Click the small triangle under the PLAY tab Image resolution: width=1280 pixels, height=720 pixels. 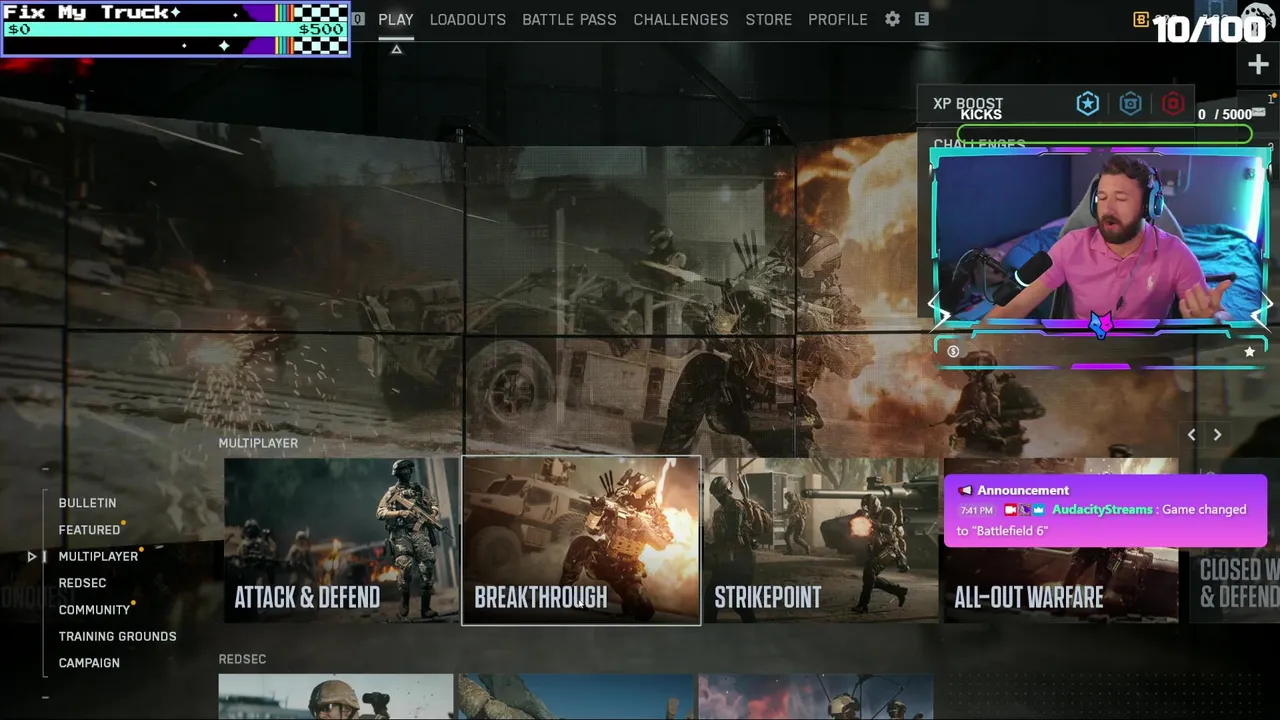[396, 49]
